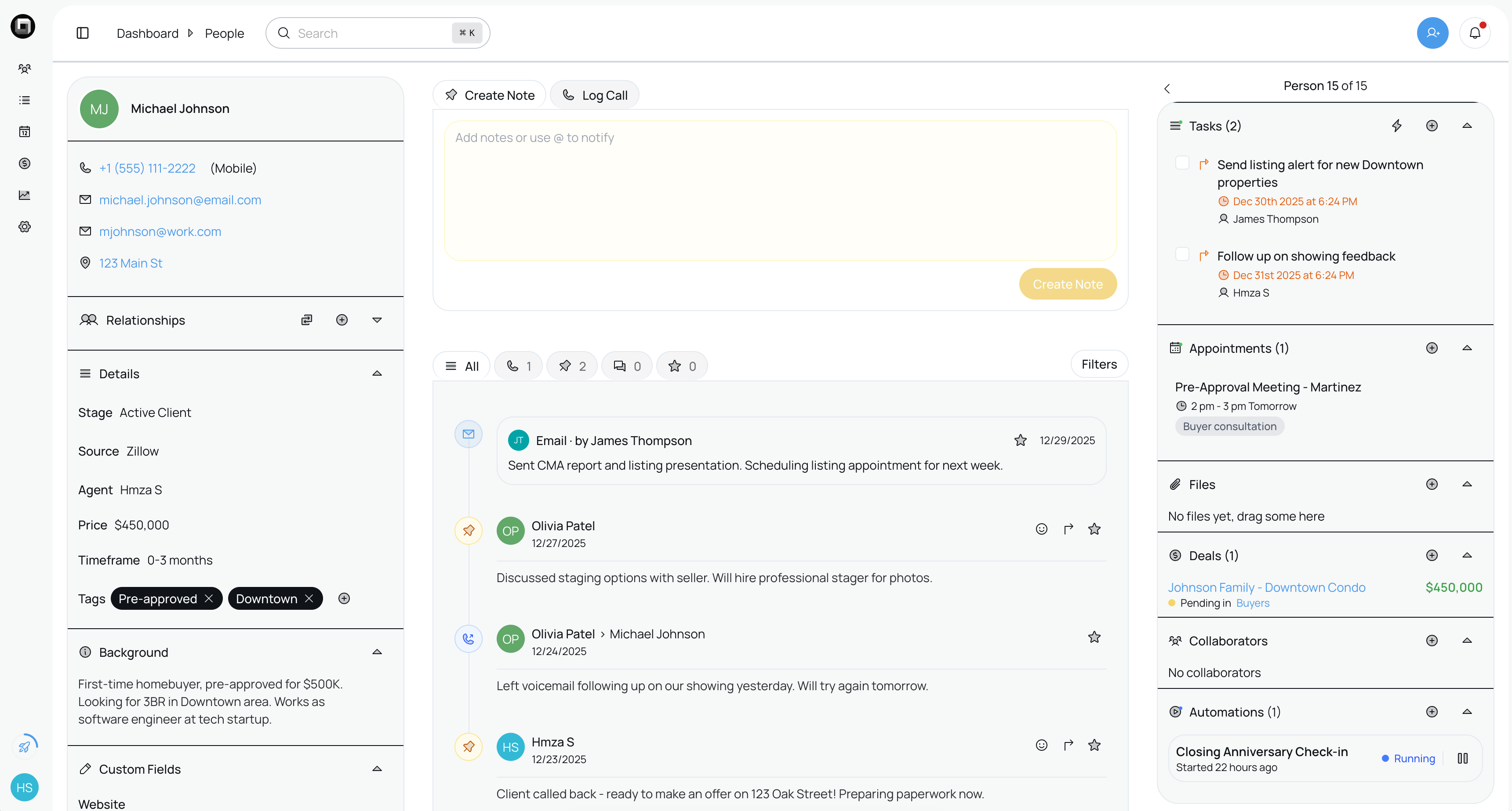1512x811 pixels.
Task: Click the emoji reaction on Olivia Patel's note
Action: tap(1041, 529)
